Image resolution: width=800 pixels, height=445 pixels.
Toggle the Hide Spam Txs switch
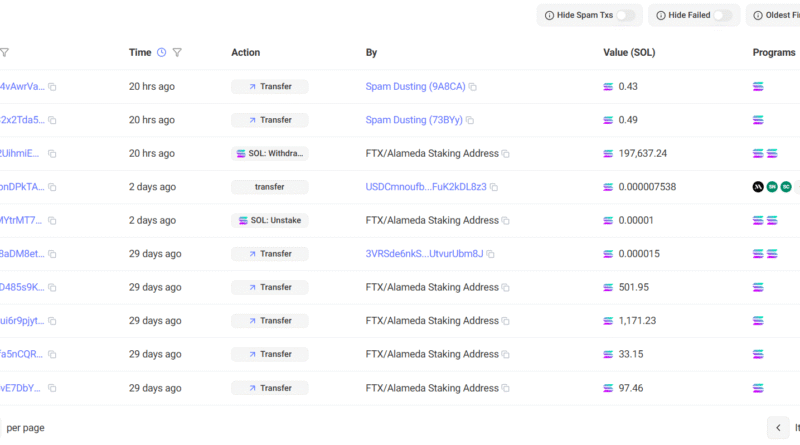click(625, 15)
